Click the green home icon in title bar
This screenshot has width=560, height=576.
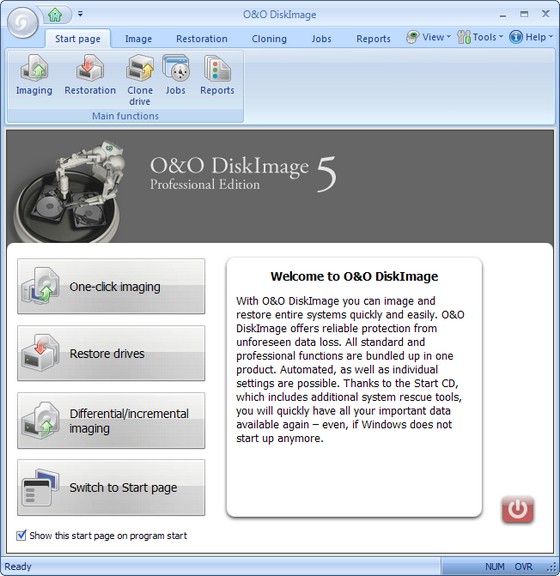tap(55, 15)
